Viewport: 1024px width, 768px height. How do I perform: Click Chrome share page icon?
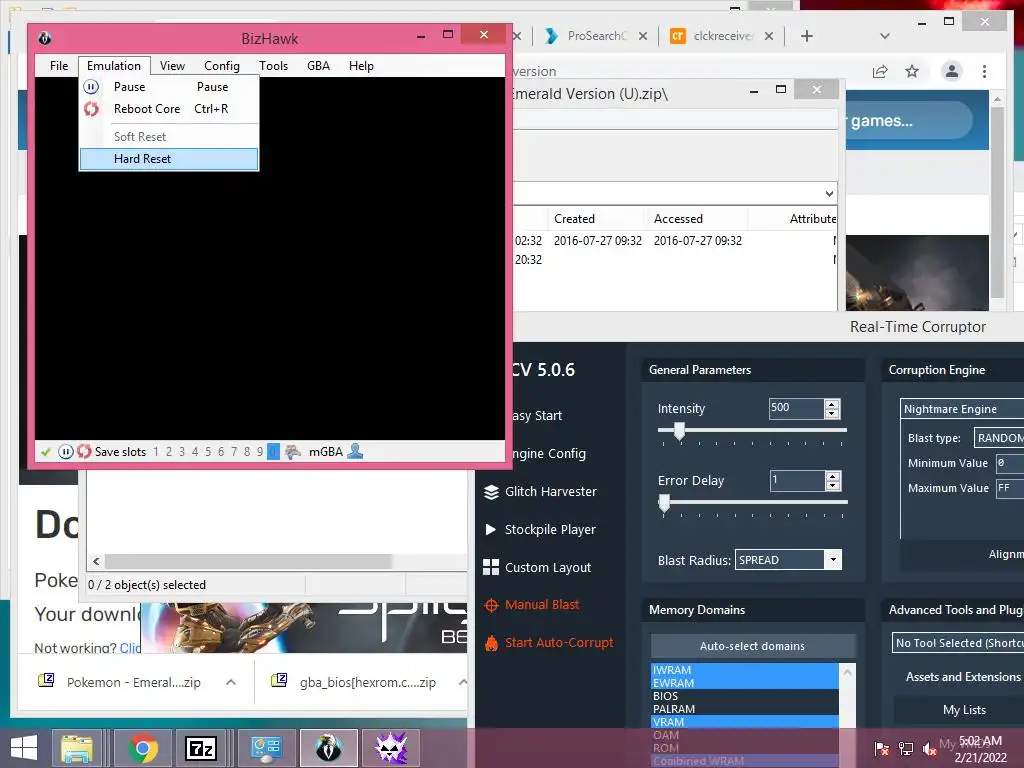pos(880,71)
